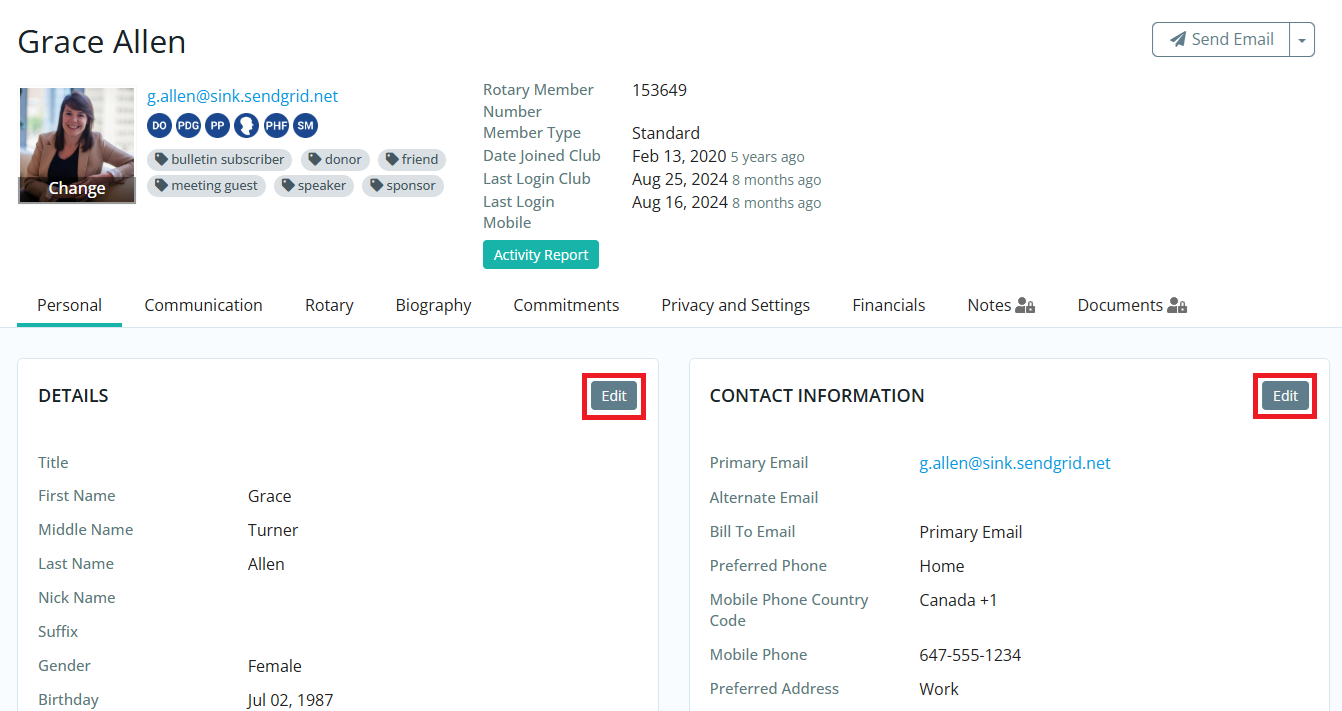Viewport: 1342px width, 711px height.
Task: Edit the Contact Information section
Action: click(1285, 396)
